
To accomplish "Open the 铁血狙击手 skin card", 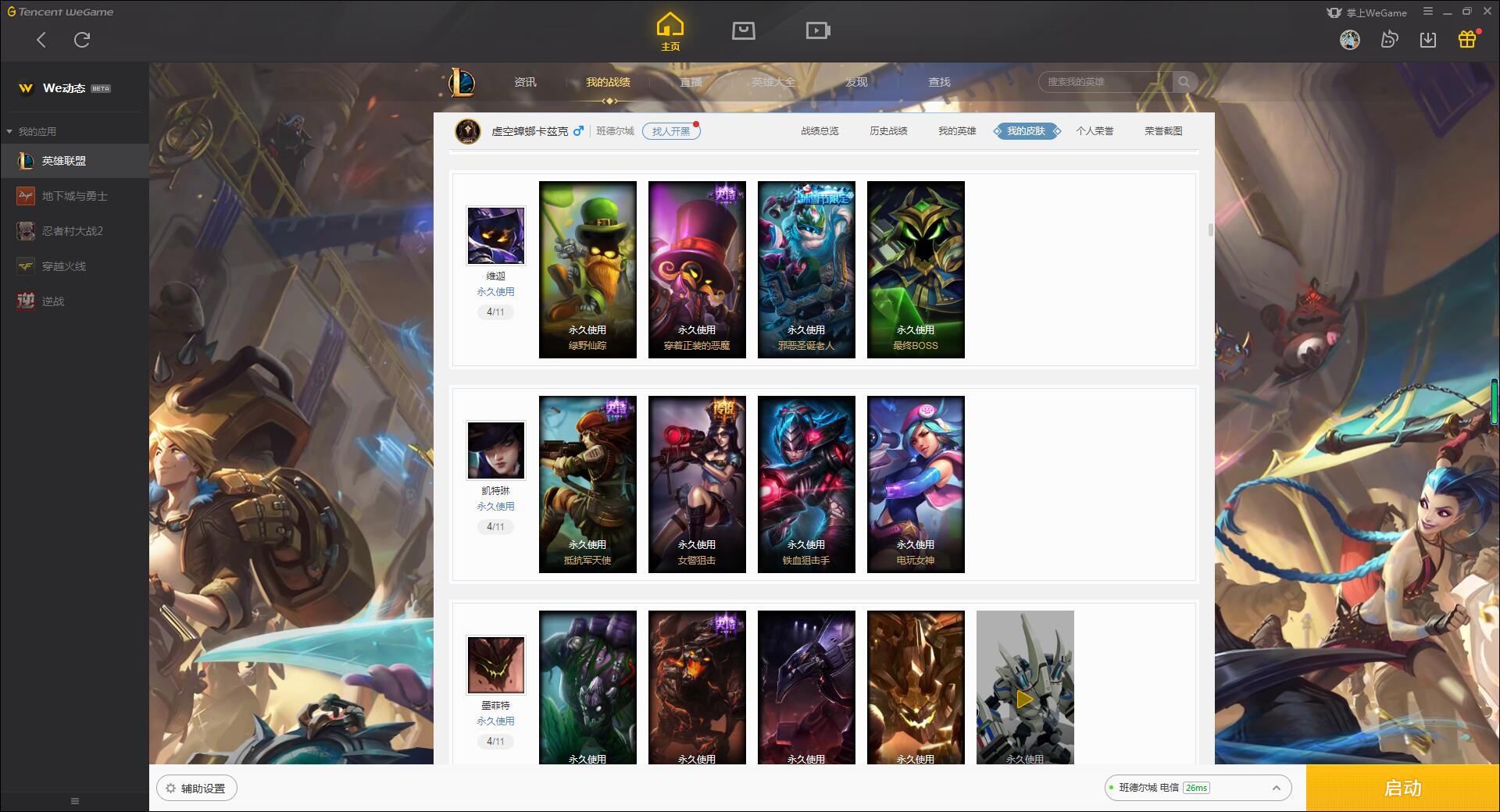I will tap(806, 485).
